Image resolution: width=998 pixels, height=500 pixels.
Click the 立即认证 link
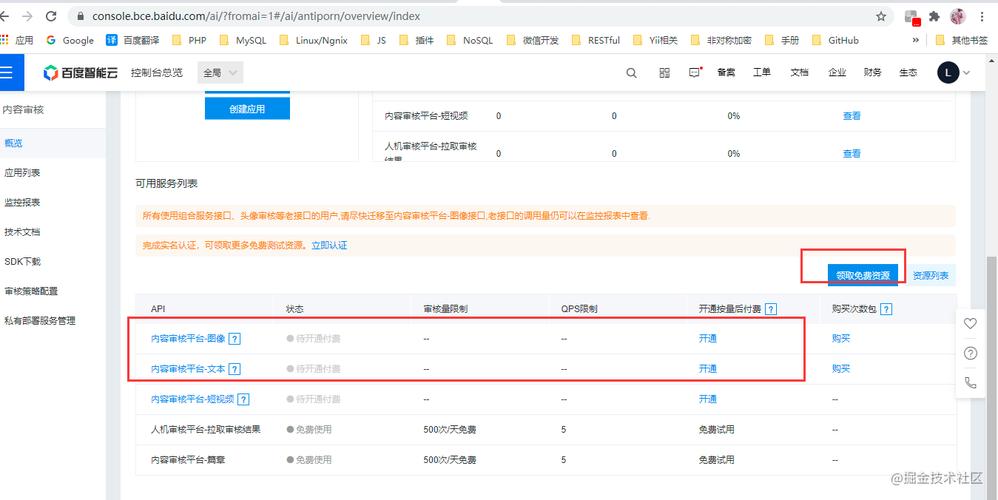[329, 245]
